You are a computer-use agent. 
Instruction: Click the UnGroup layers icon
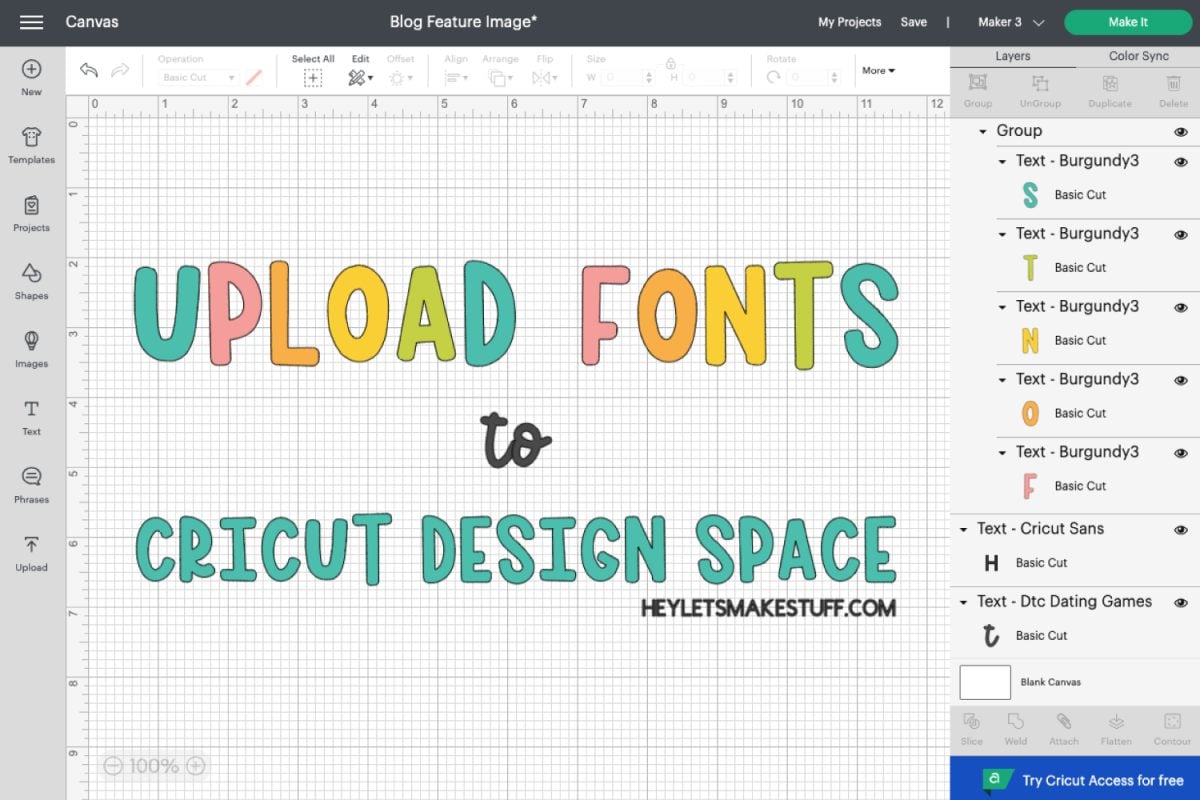pyautogui.click(x=1040, y=83)
